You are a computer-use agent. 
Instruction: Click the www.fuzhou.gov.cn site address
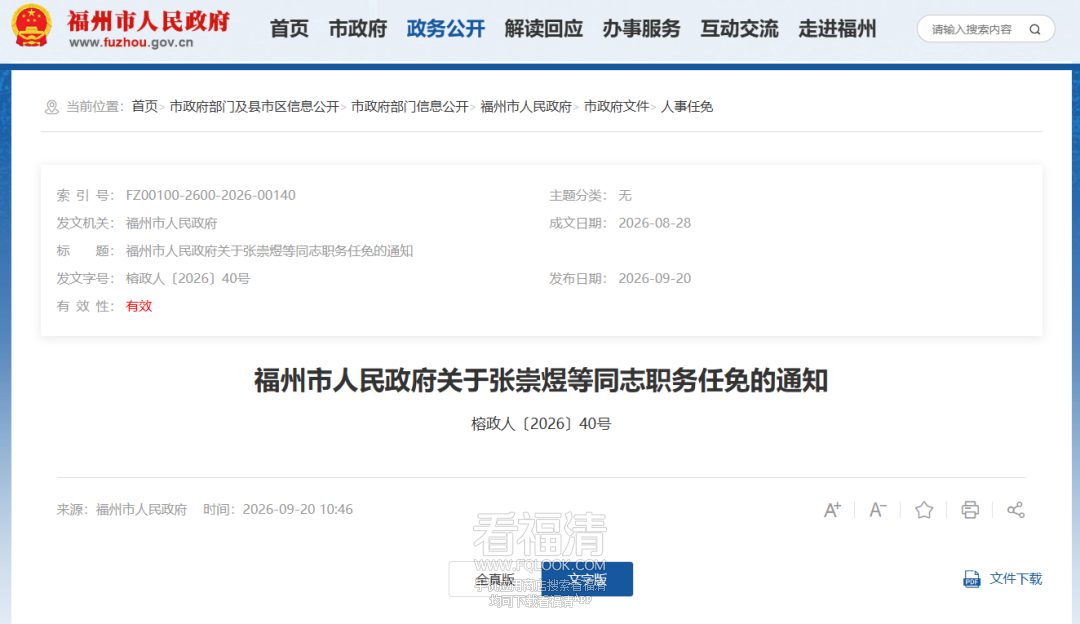coord(131,43)
